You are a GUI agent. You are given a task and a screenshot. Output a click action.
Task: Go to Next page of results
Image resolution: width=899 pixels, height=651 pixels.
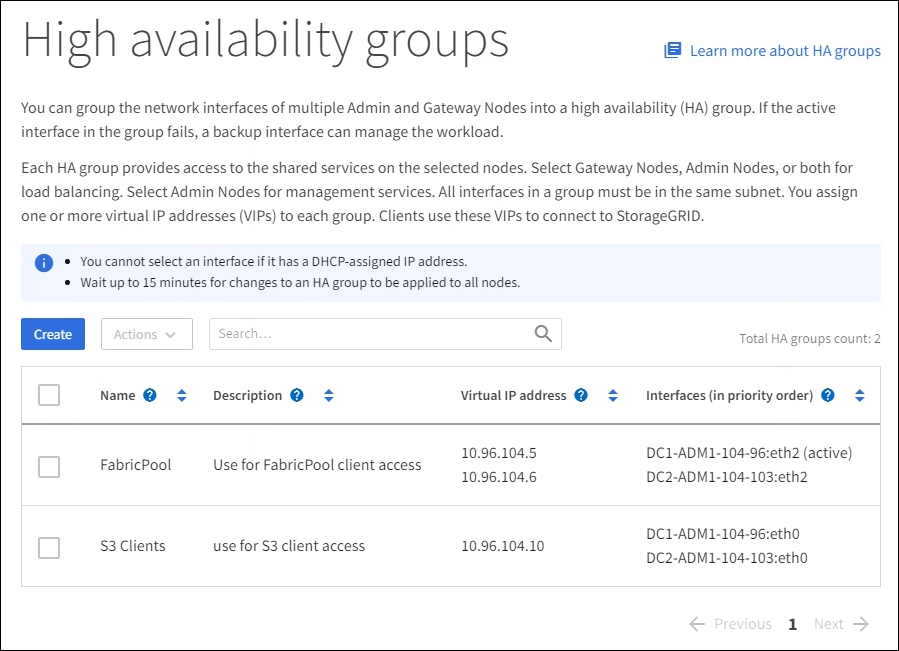(841, 624)
